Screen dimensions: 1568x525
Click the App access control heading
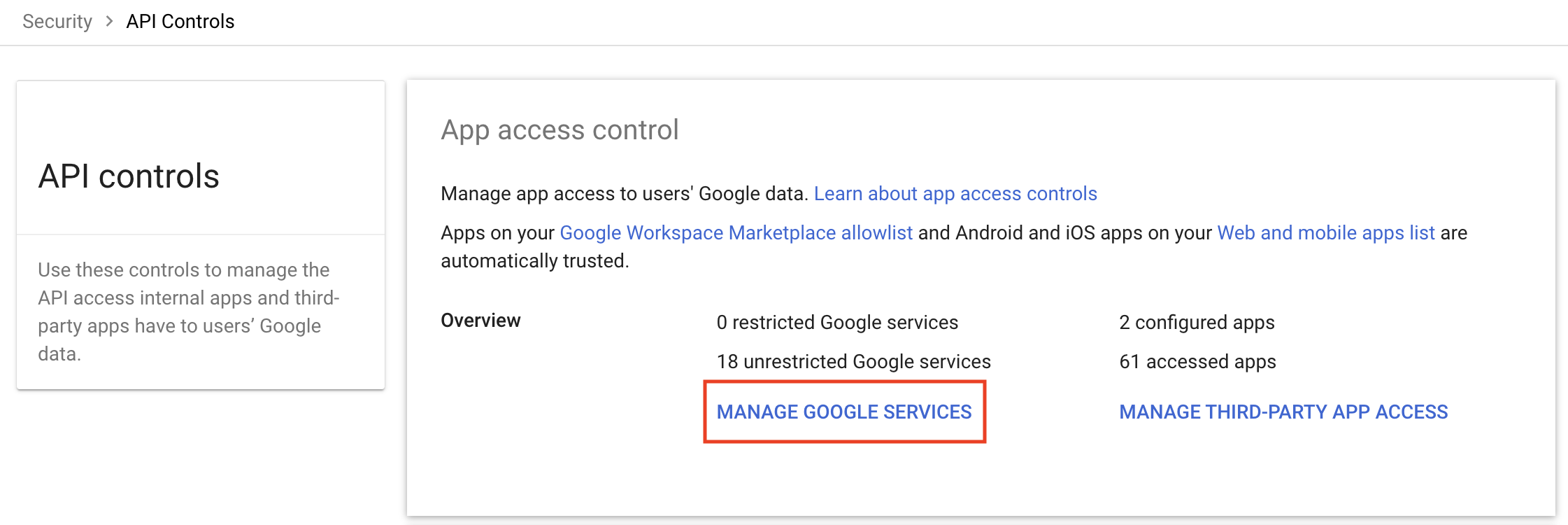(x=559, y=129)
